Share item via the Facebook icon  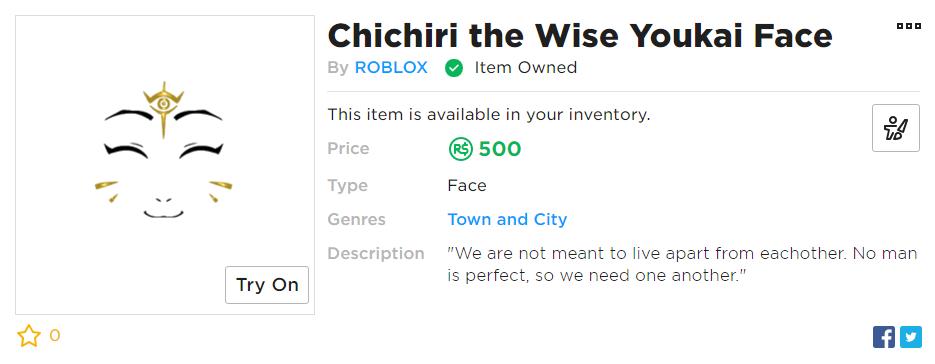884,337
